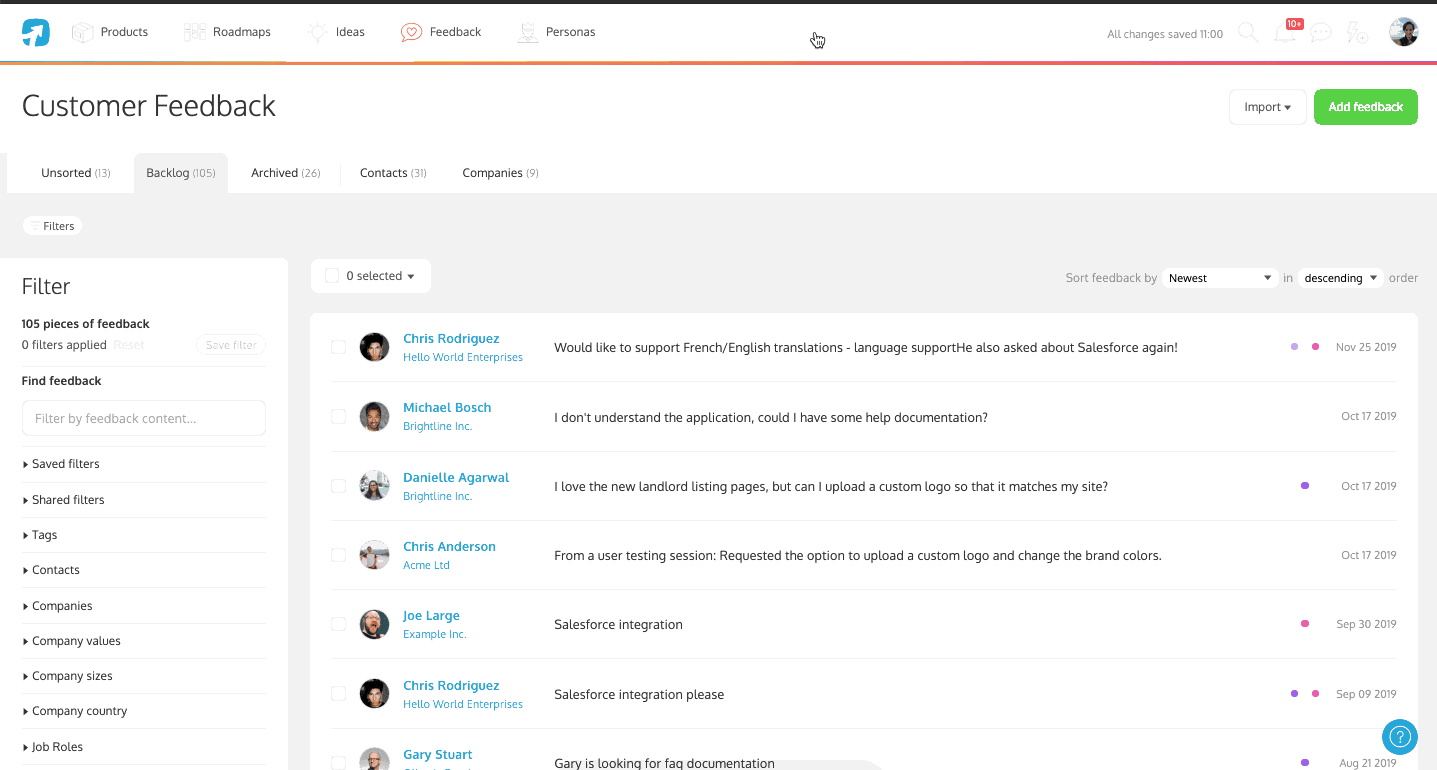Click the Feedback heart bubble icon
Screen dimensions: 1437x770
tap(411, 32)
